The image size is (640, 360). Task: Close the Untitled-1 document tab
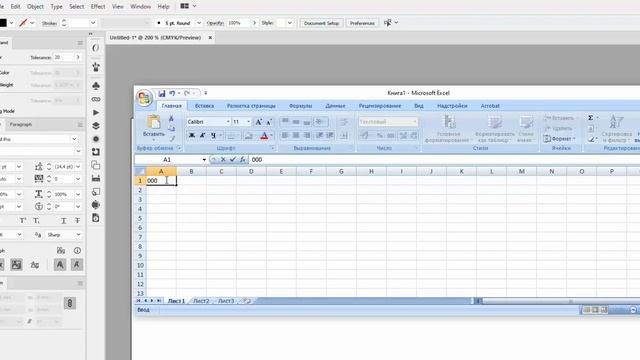point(210,38)
